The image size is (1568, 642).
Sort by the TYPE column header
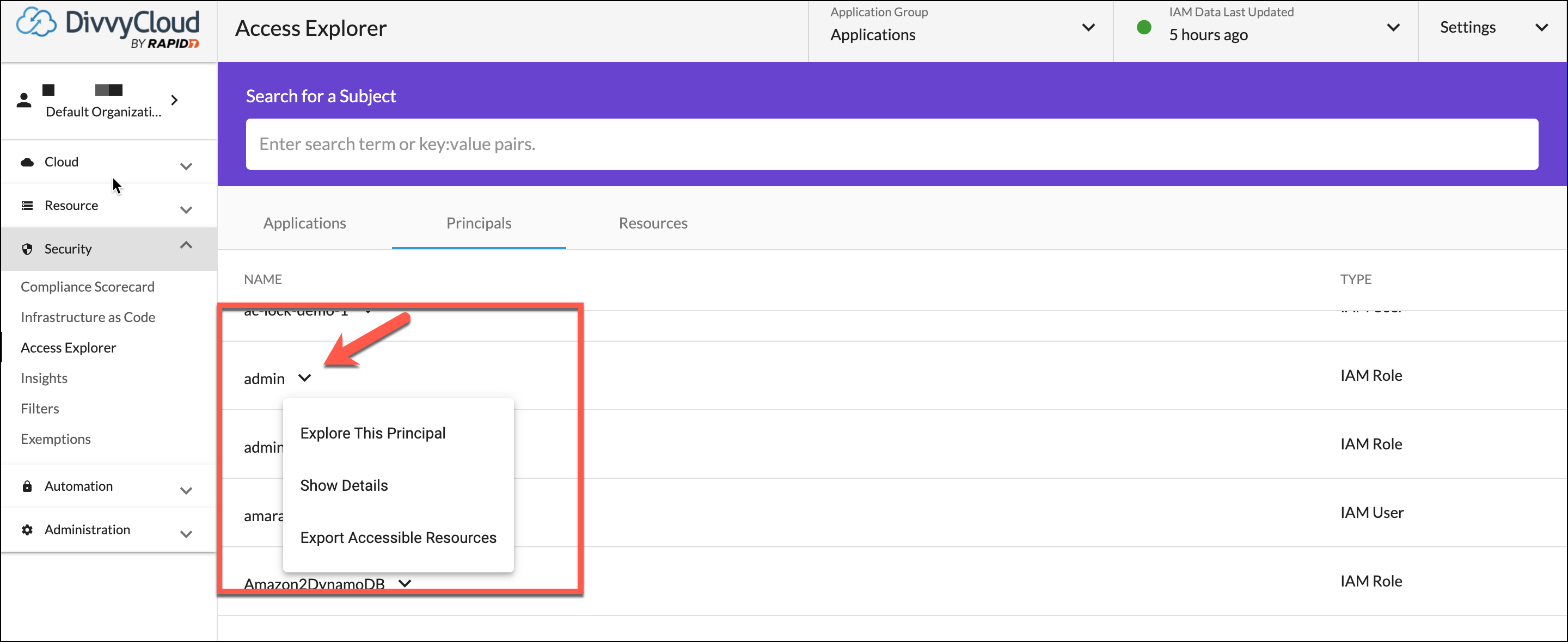tap(1356, 279)
